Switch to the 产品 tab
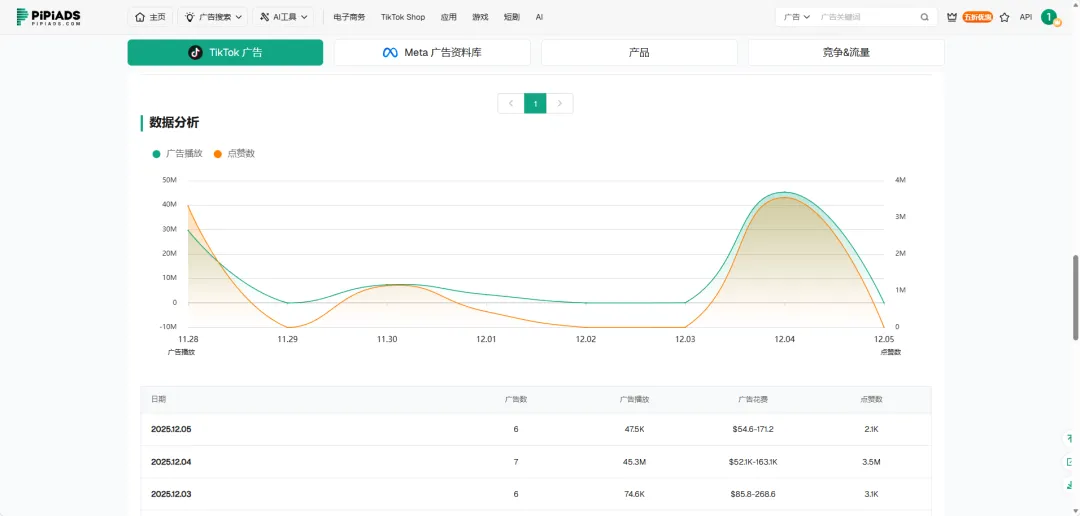The width and height of the screenshot is (1080, 516). coord(639,52)
